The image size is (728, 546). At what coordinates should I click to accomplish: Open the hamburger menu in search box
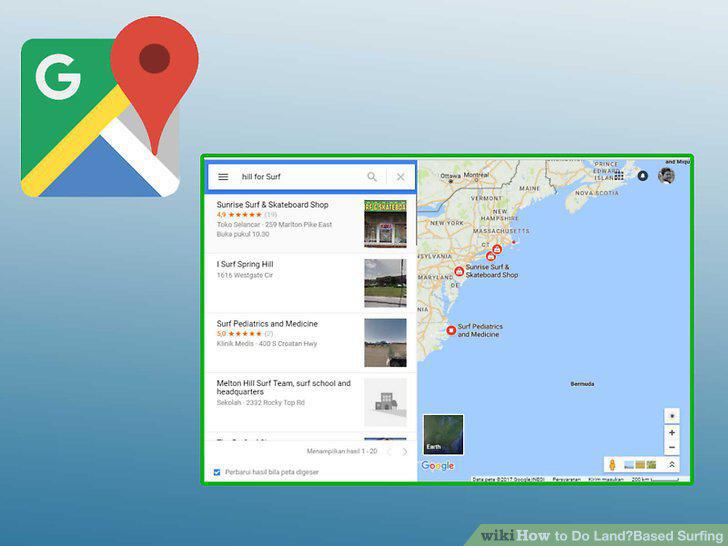223,177
